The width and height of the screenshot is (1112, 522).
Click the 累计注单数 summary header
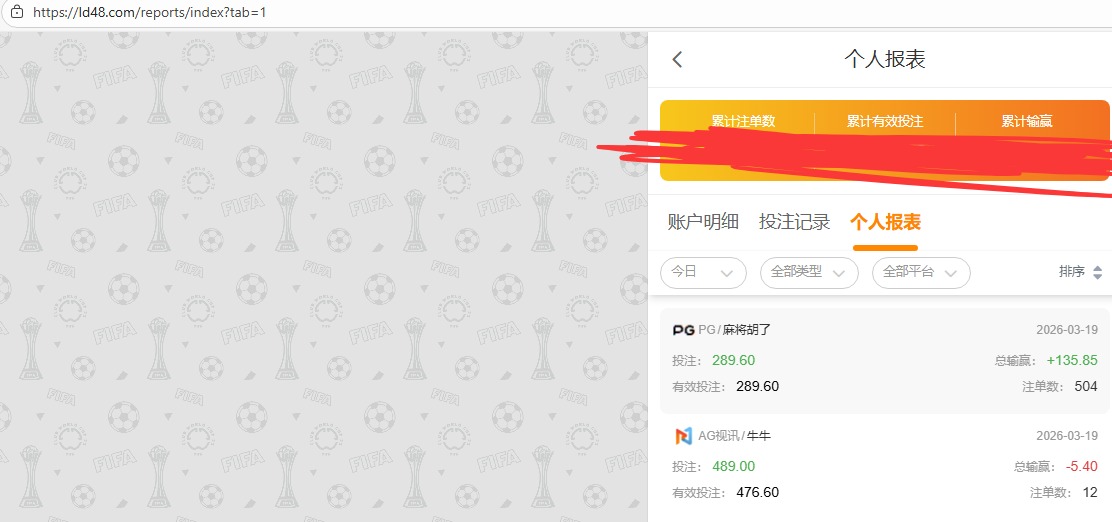click(743, 121)
